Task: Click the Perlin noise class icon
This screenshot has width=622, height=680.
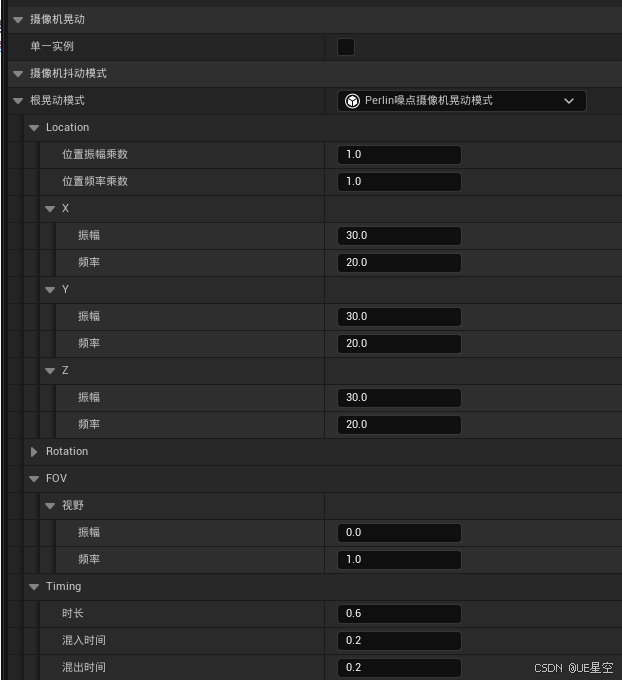Action: [352, 101]
